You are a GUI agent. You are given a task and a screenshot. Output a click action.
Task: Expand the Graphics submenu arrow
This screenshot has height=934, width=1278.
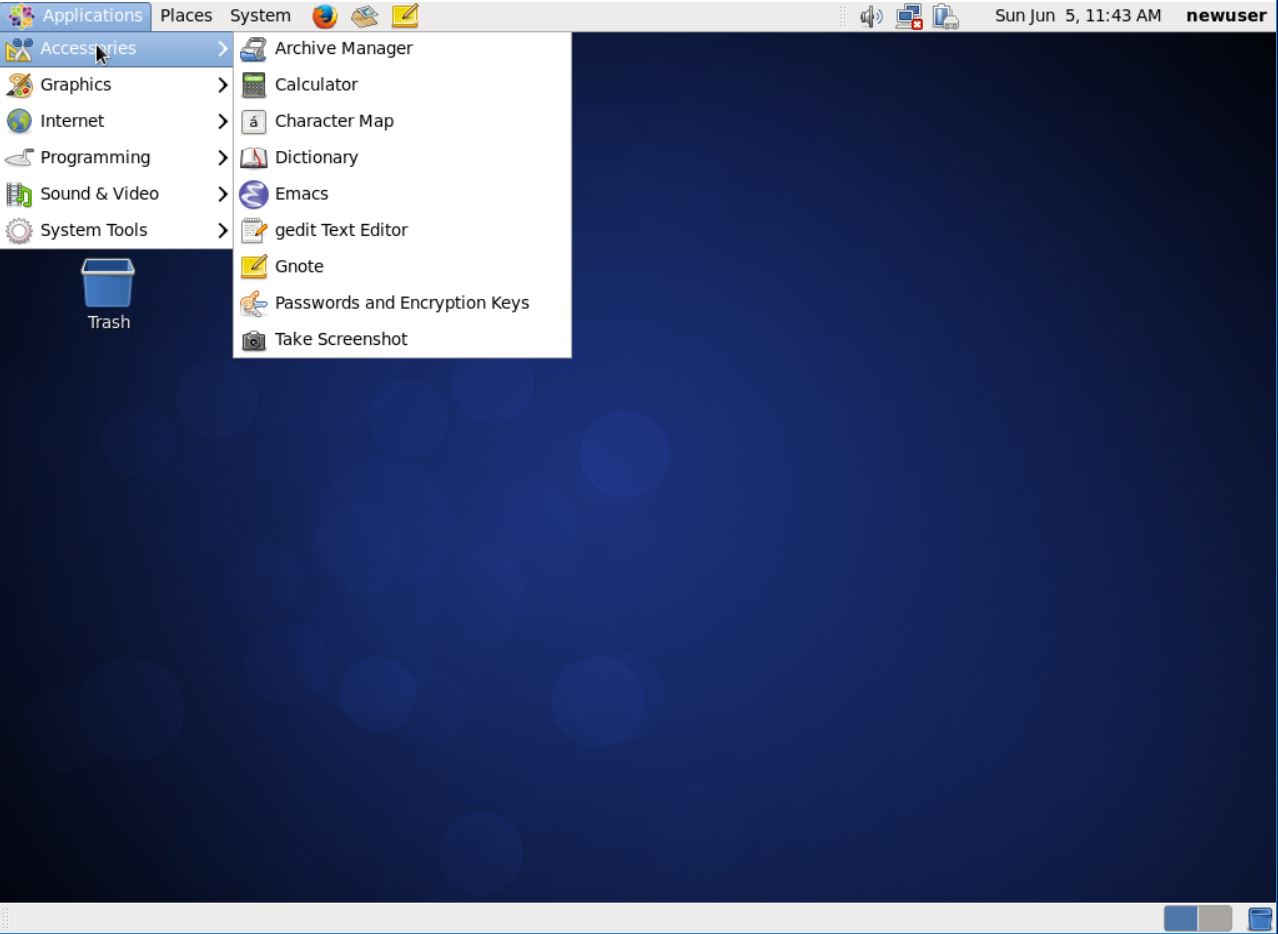pos(223,85)
